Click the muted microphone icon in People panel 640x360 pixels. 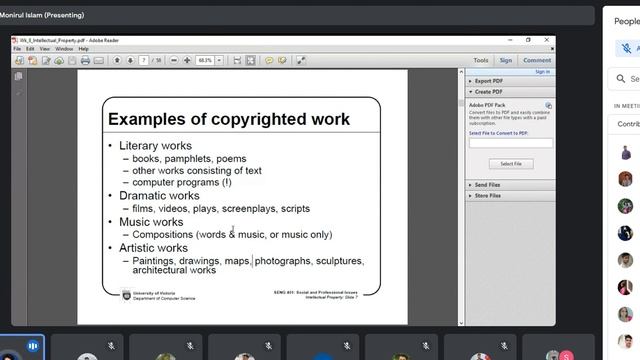pos(627,48)
